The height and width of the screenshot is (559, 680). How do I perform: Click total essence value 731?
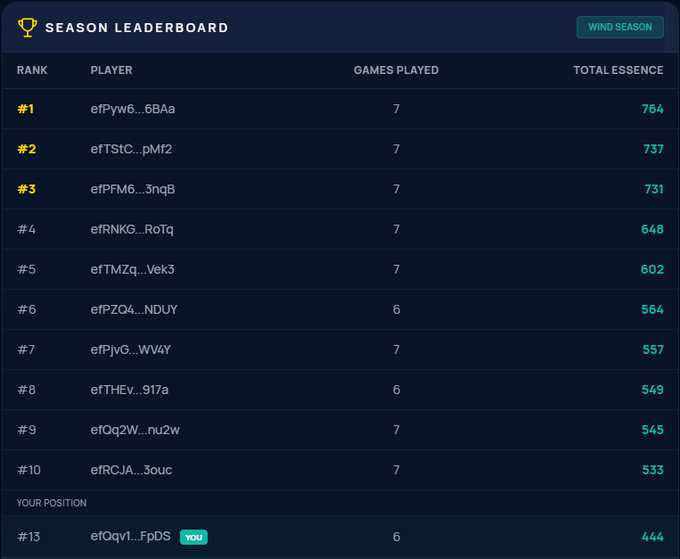(654, 189)
